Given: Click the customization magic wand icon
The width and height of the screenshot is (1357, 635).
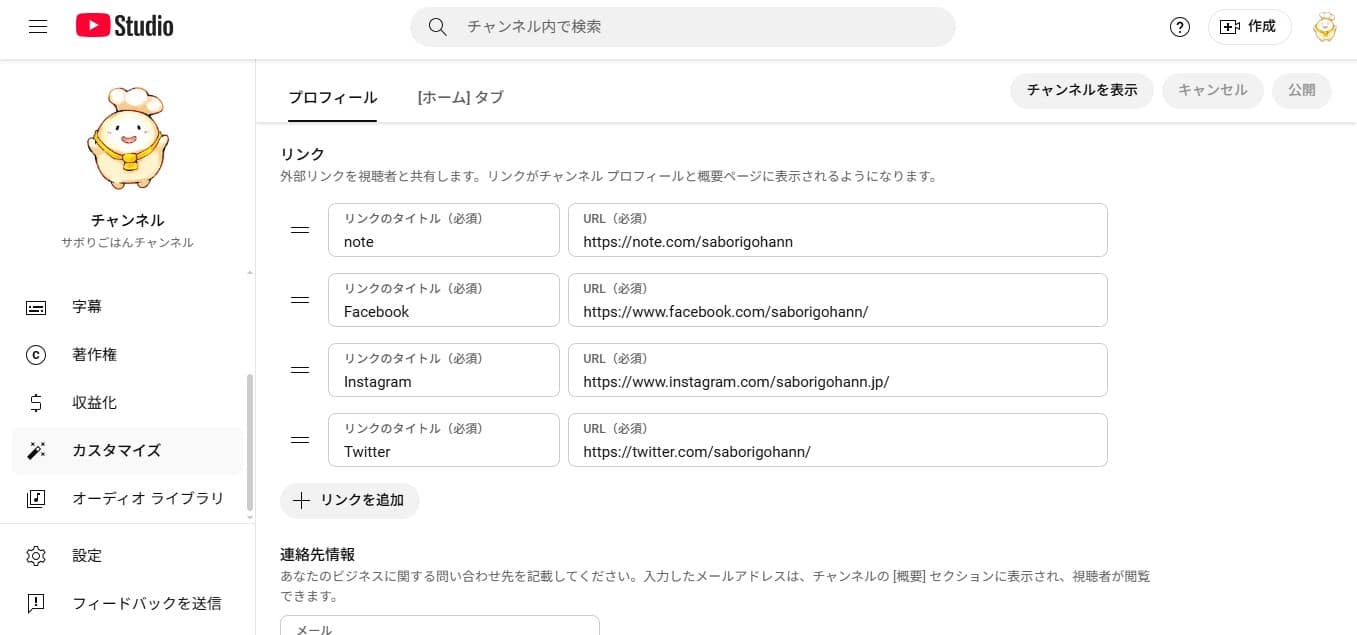Looking at the screenshot, I should click(36, 451).
